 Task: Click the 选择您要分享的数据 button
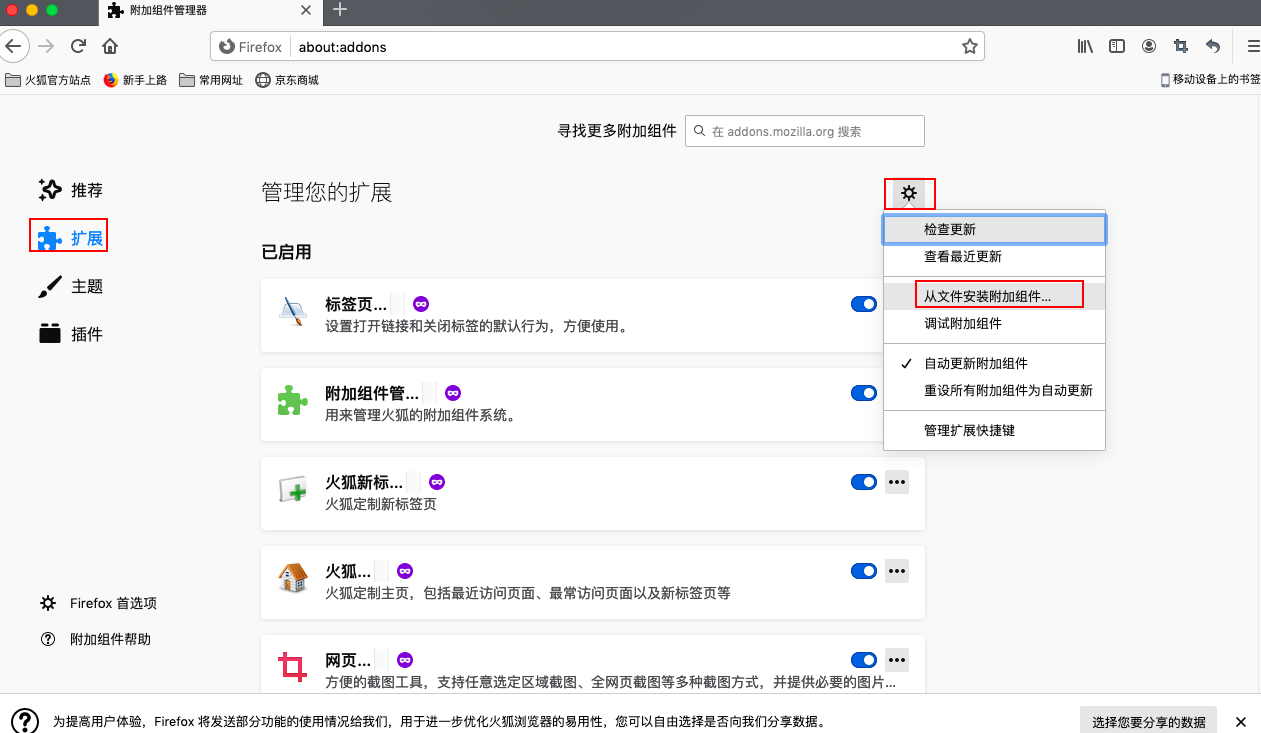point(1148,722)
